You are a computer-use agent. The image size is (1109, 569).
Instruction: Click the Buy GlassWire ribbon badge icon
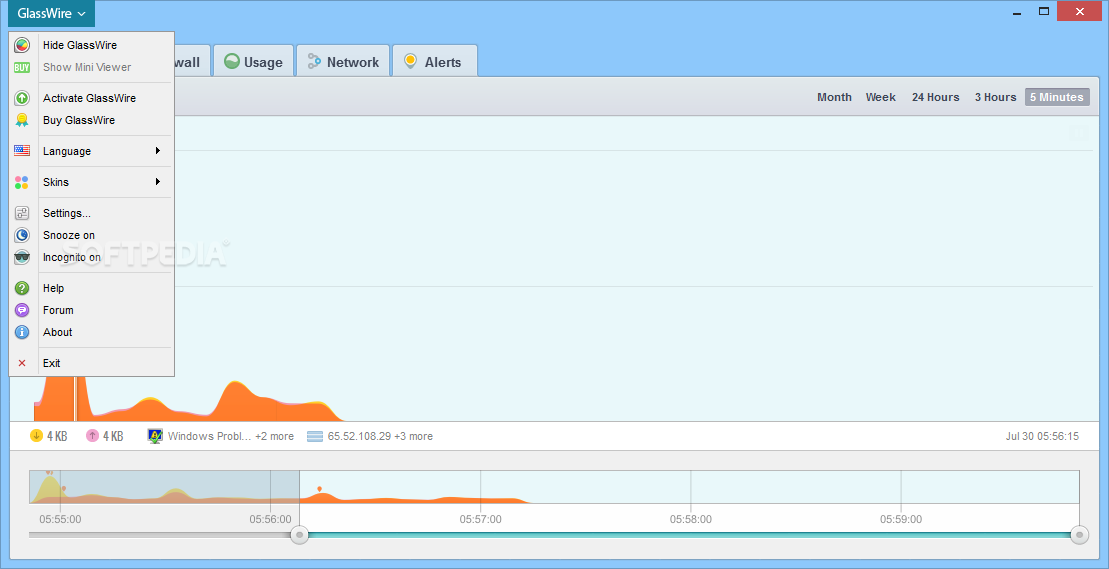22,120
